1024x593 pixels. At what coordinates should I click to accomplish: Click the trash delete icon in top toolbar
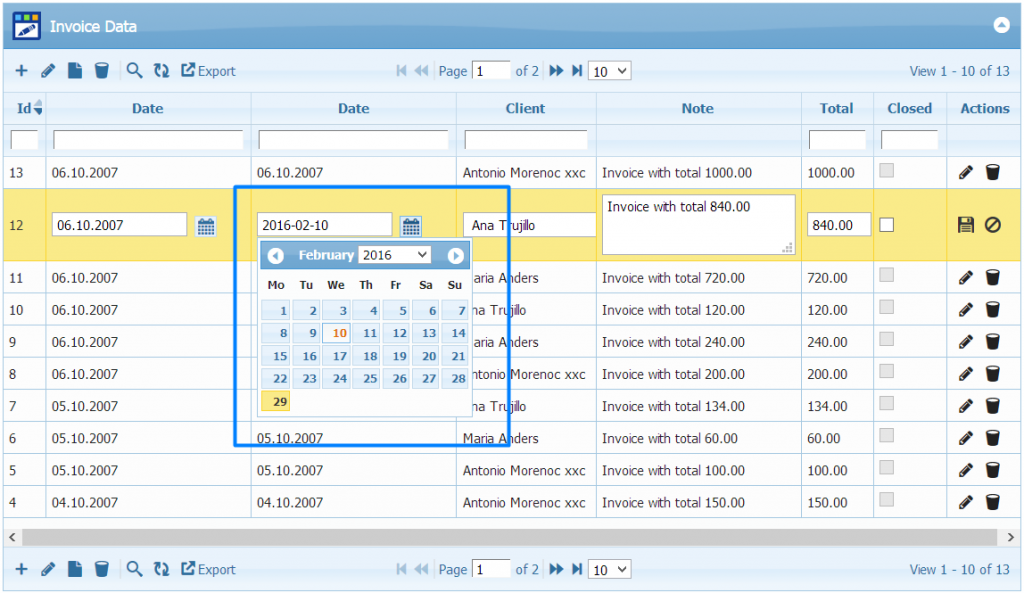tap(101, 71)
